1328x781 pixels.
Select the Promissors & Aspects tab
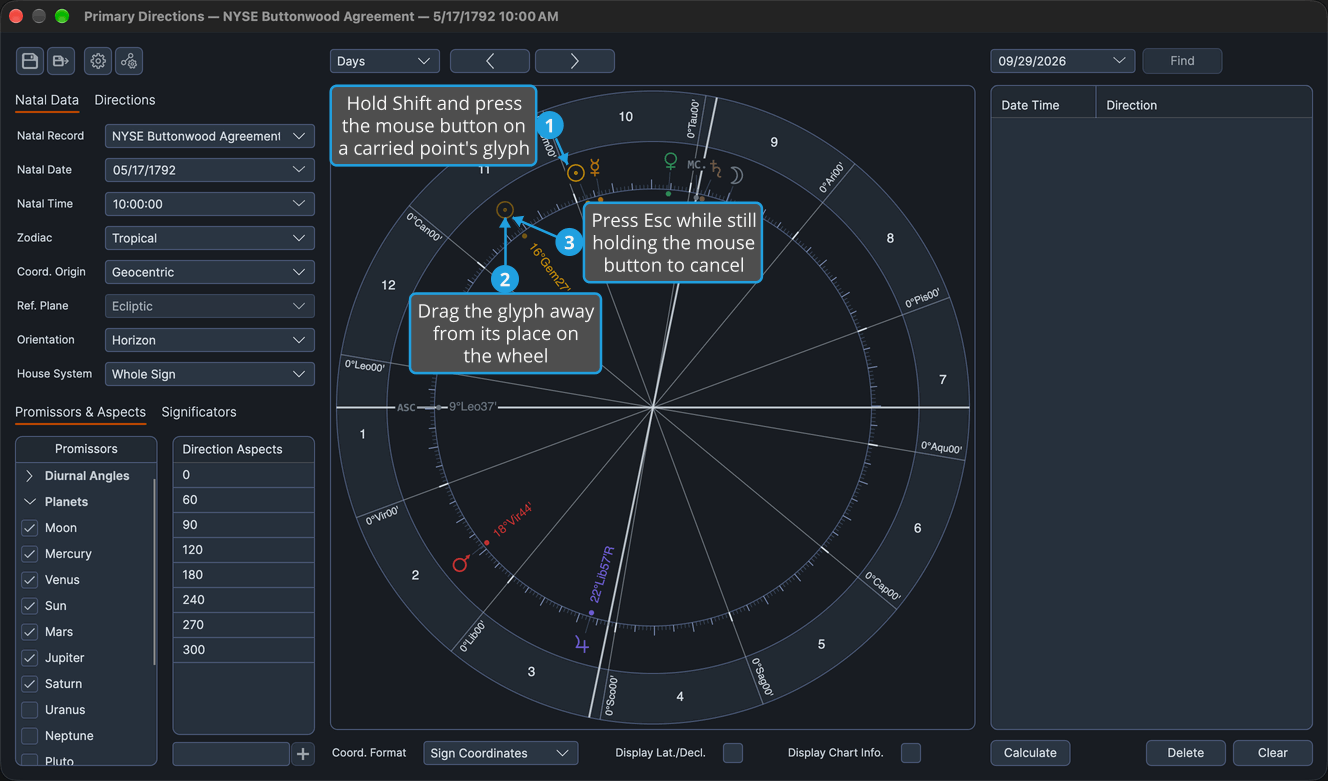[x=80, y=412]
